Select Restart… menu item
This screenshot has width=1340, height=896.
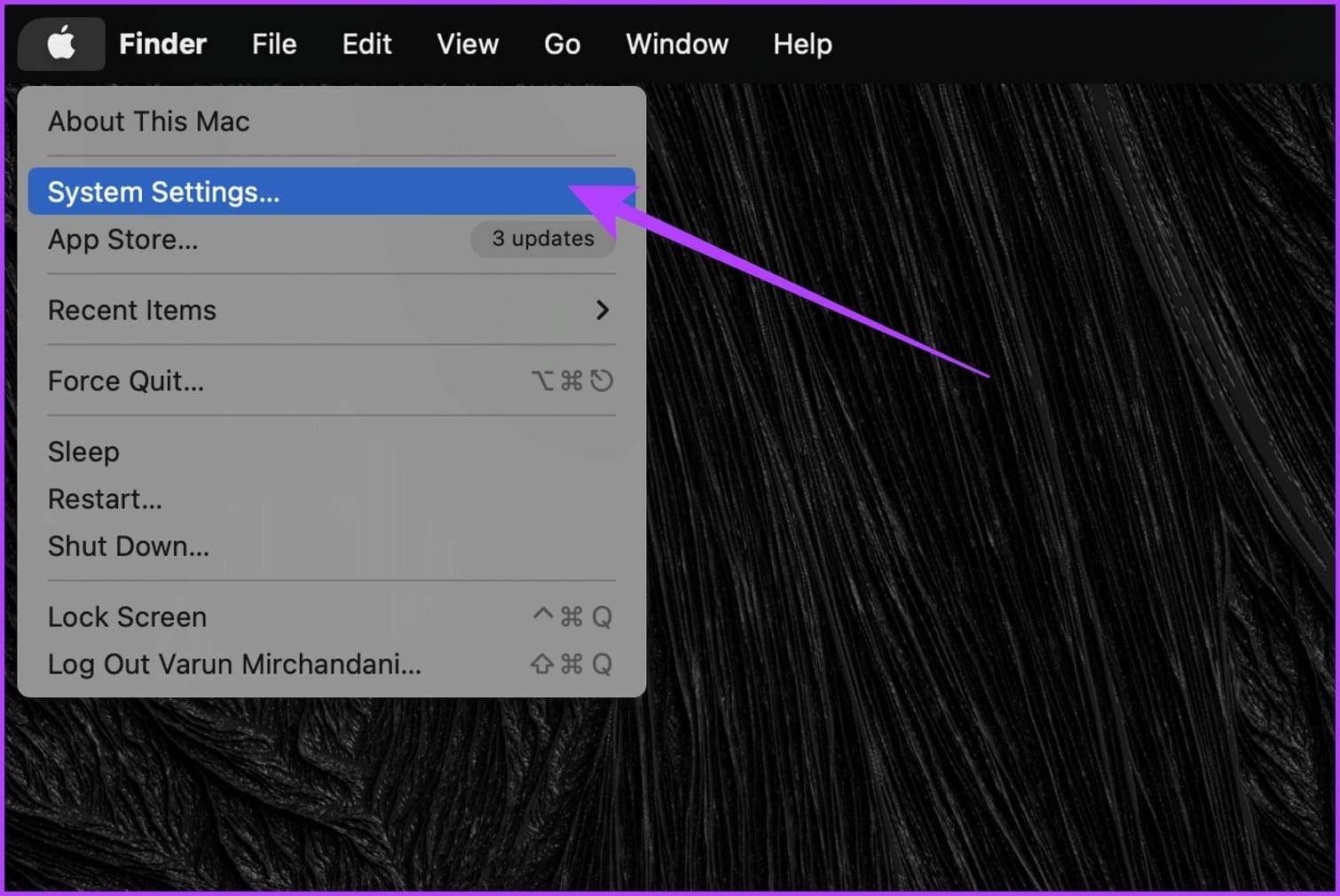click(332, 499)
